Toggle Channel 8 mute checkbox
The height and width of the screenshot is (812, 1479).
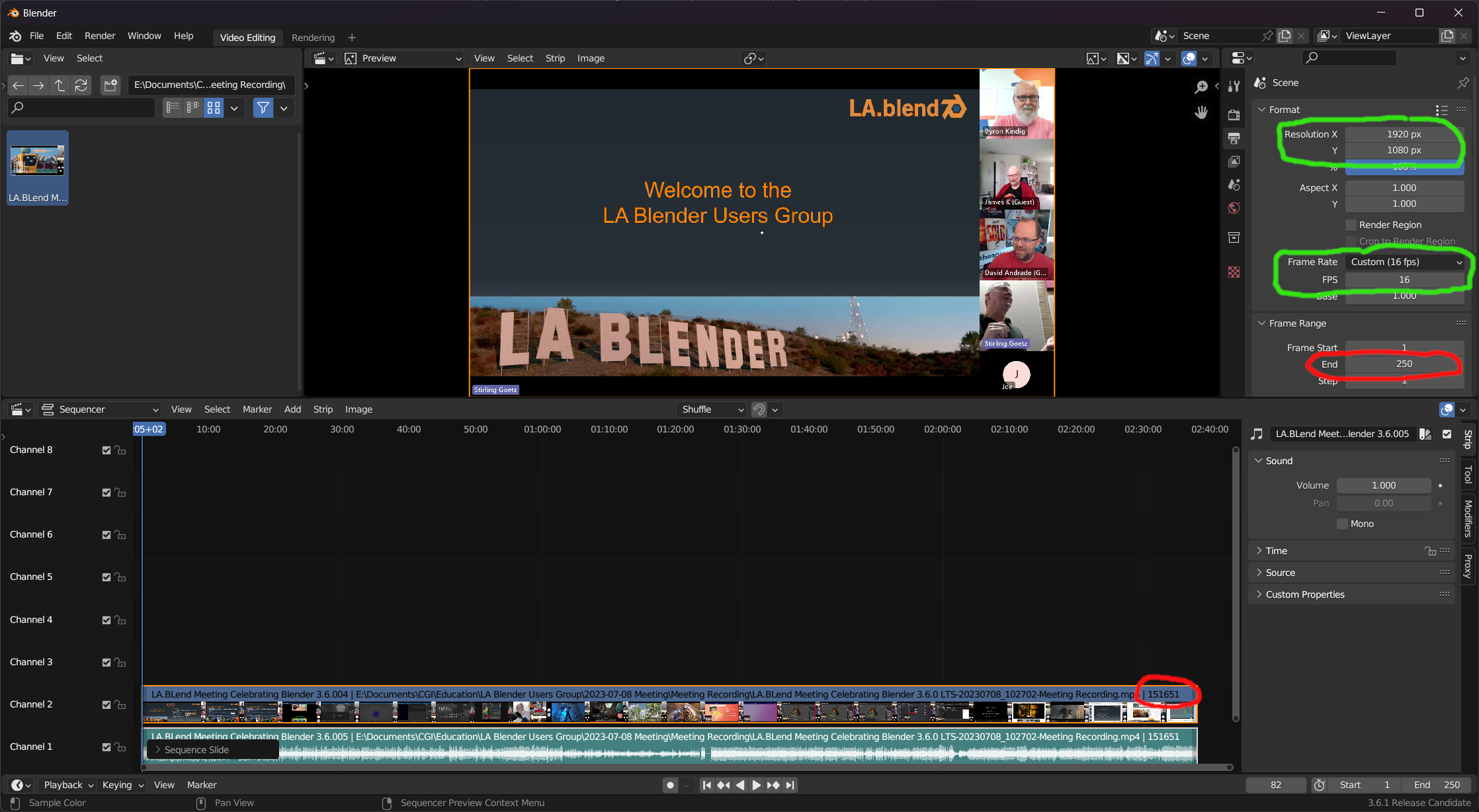106,450
